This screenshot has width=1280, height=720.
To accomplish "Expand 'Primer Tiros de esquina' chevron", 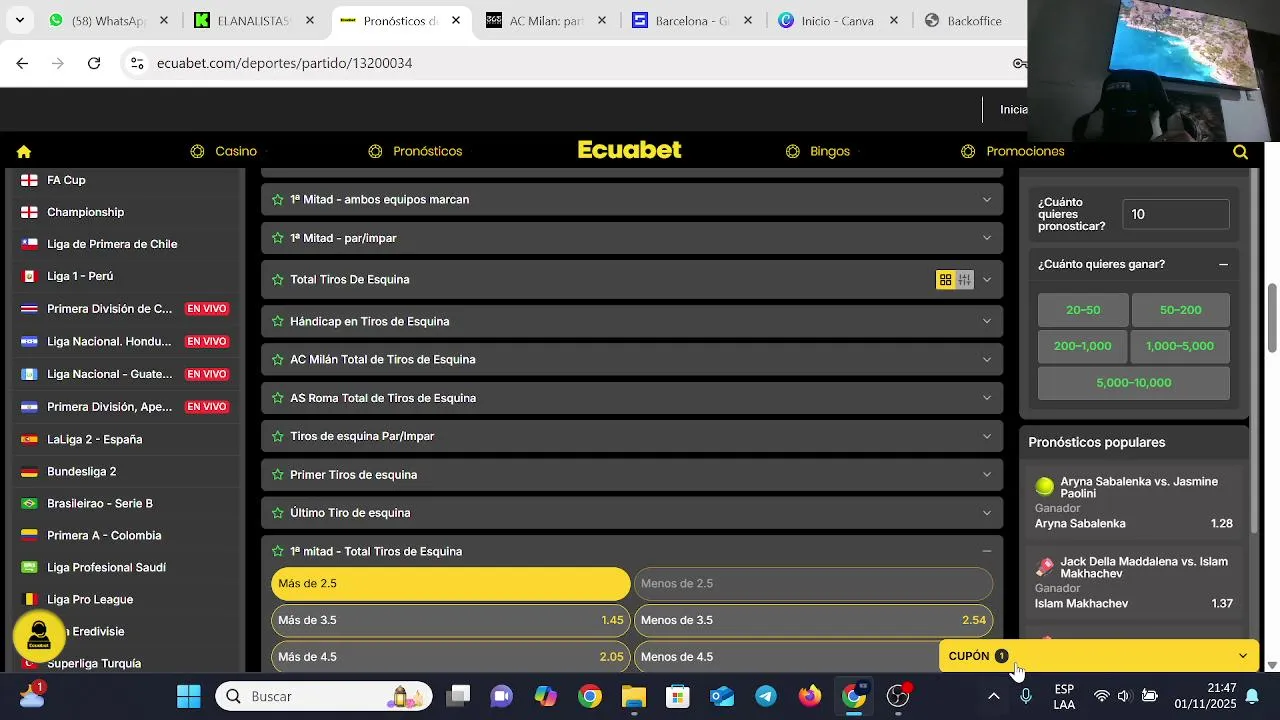I will click(x=987, y=475).
